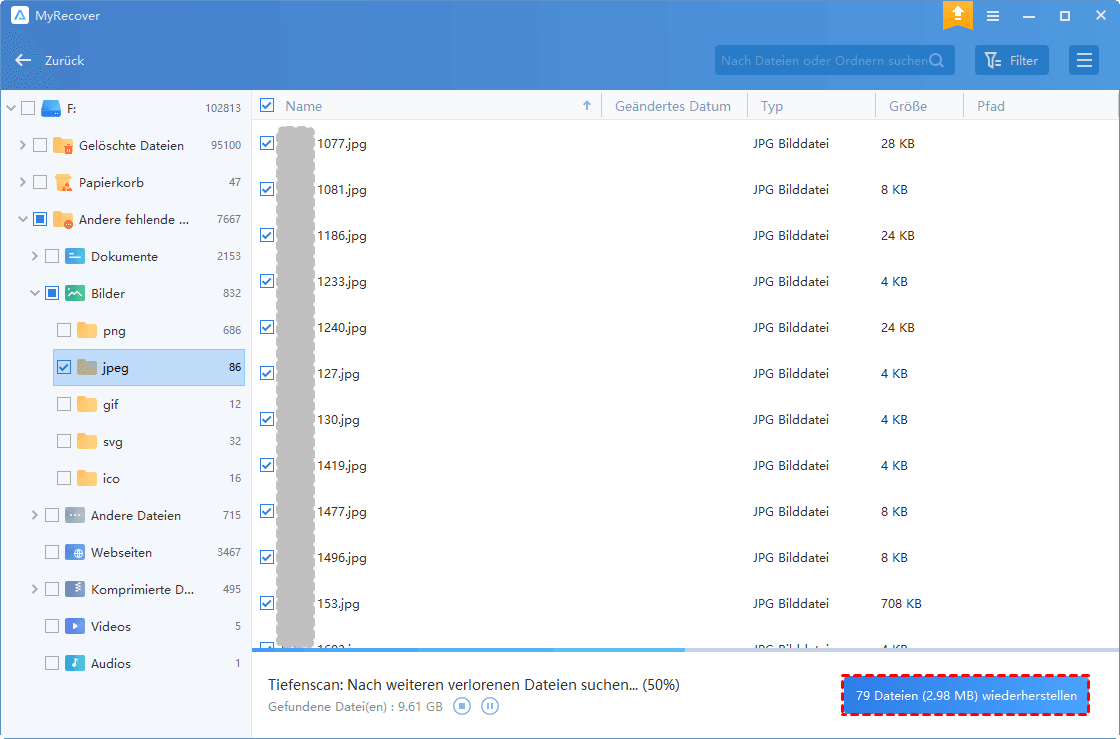
Task: Sort by Geändertes Datum column
Action: point(673,106)
